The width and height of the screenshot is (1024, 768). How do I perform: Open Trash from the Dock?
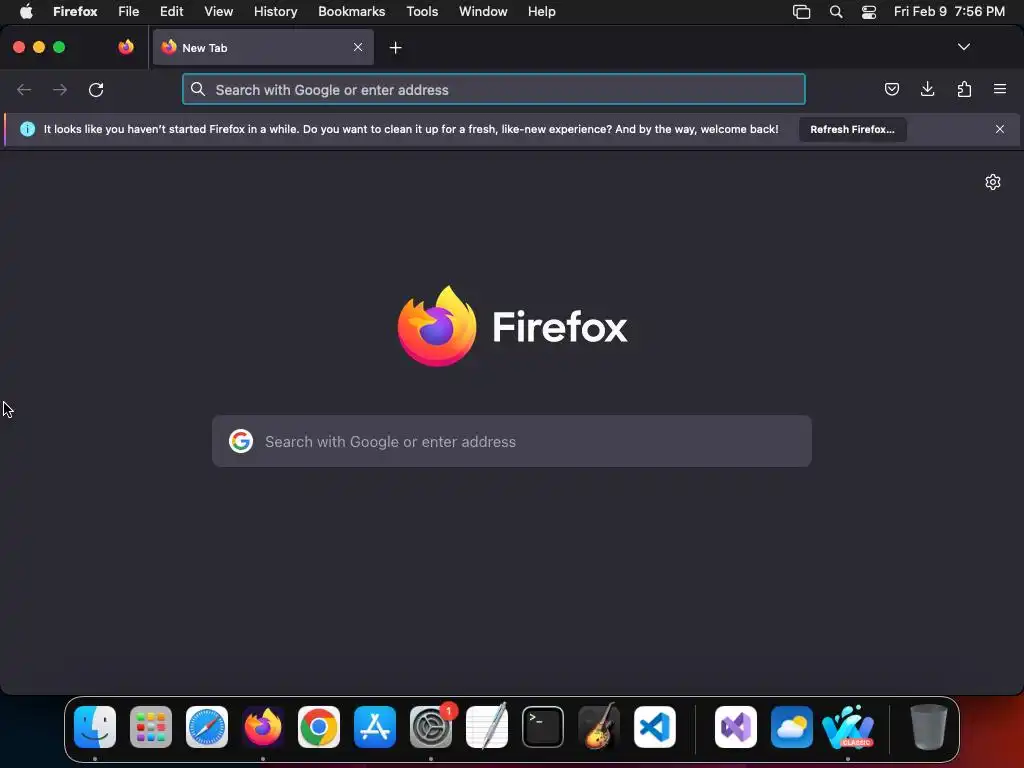pos(929,727)
